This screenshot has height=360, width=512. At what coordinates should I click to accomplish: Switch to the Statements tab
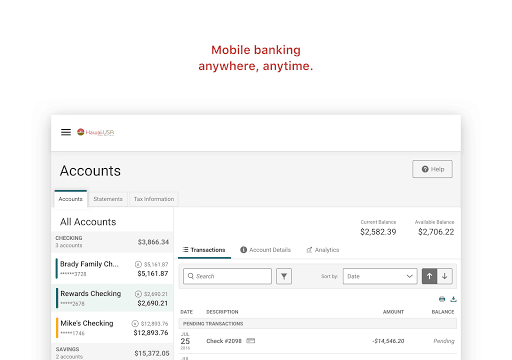tap(108, 199)
